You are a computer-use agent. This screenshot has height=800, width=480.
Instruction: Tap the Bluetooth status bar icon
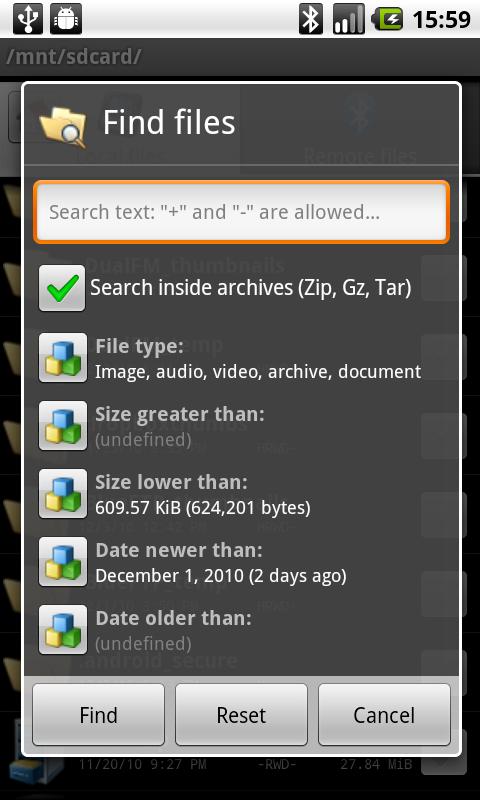click(311, 19)
